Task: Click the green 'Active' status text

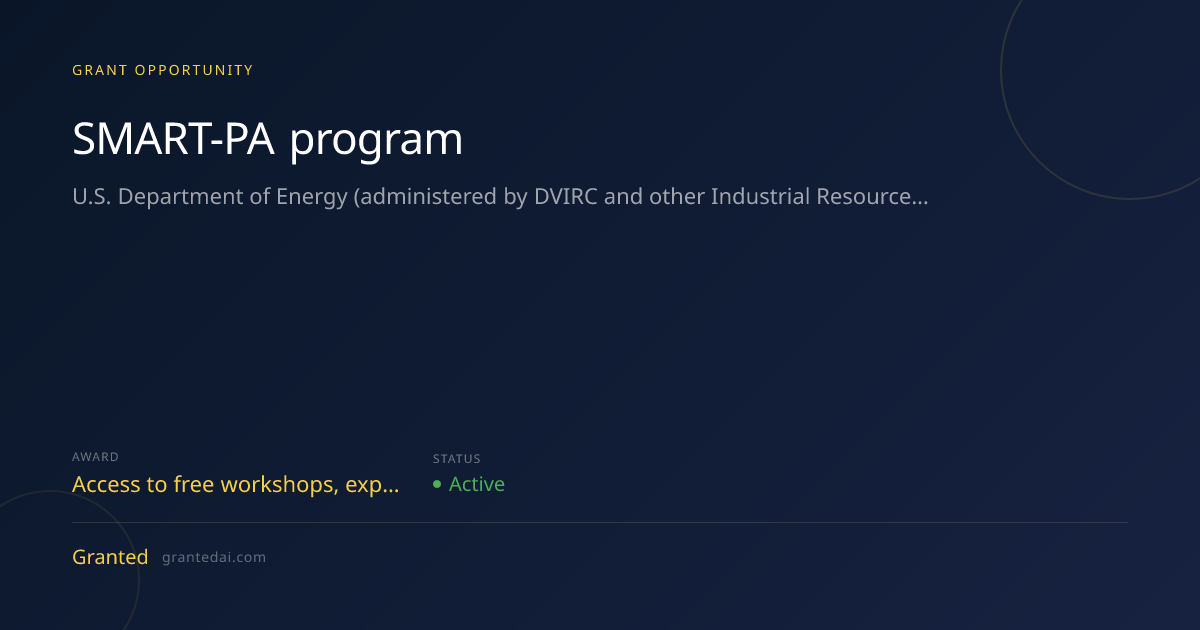Action: pos(477,484)
